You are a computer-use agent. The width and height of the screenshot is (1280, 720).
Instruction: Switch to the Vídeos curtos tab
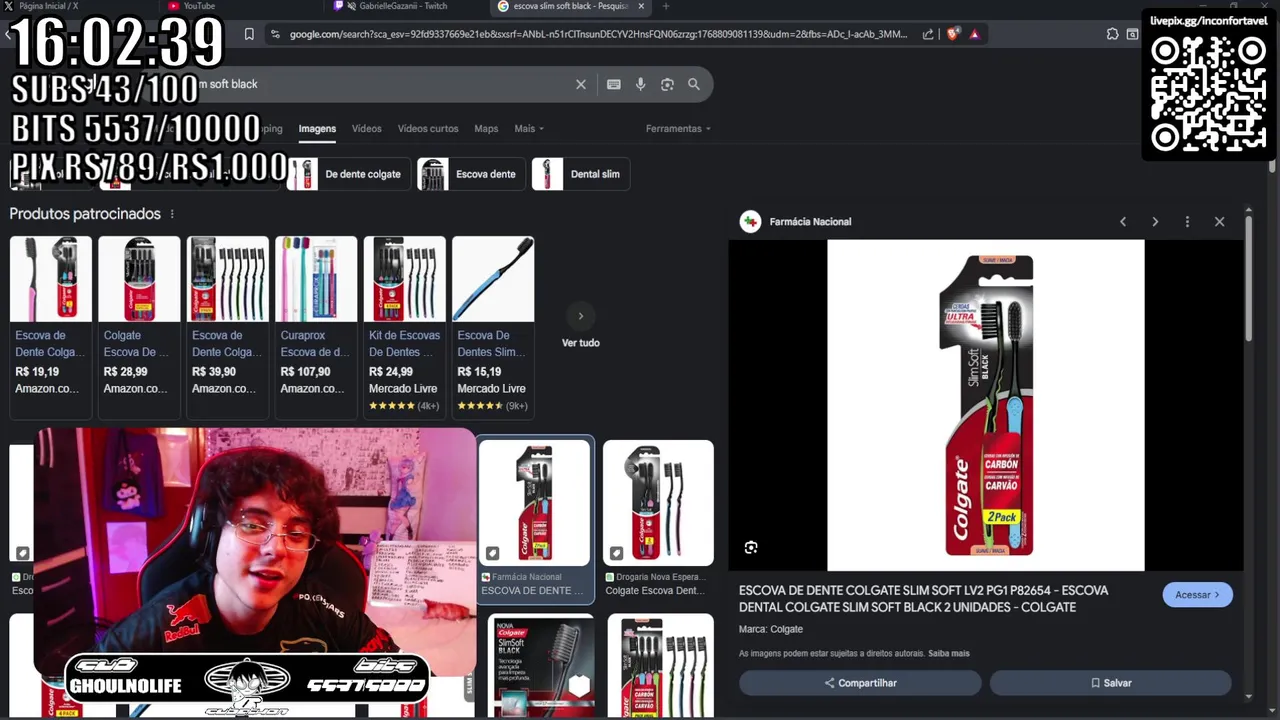[x=428, y=129]
